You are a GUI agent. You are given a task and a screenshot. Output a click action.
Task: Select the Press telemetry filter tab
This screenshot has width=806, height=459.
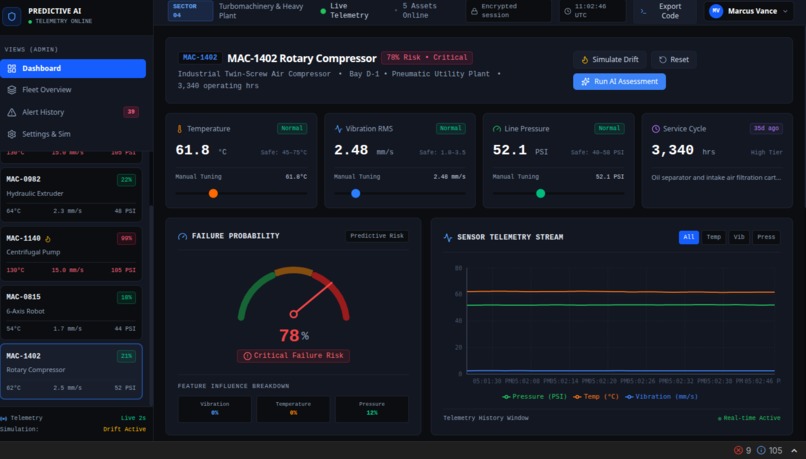tap(766, 237)
